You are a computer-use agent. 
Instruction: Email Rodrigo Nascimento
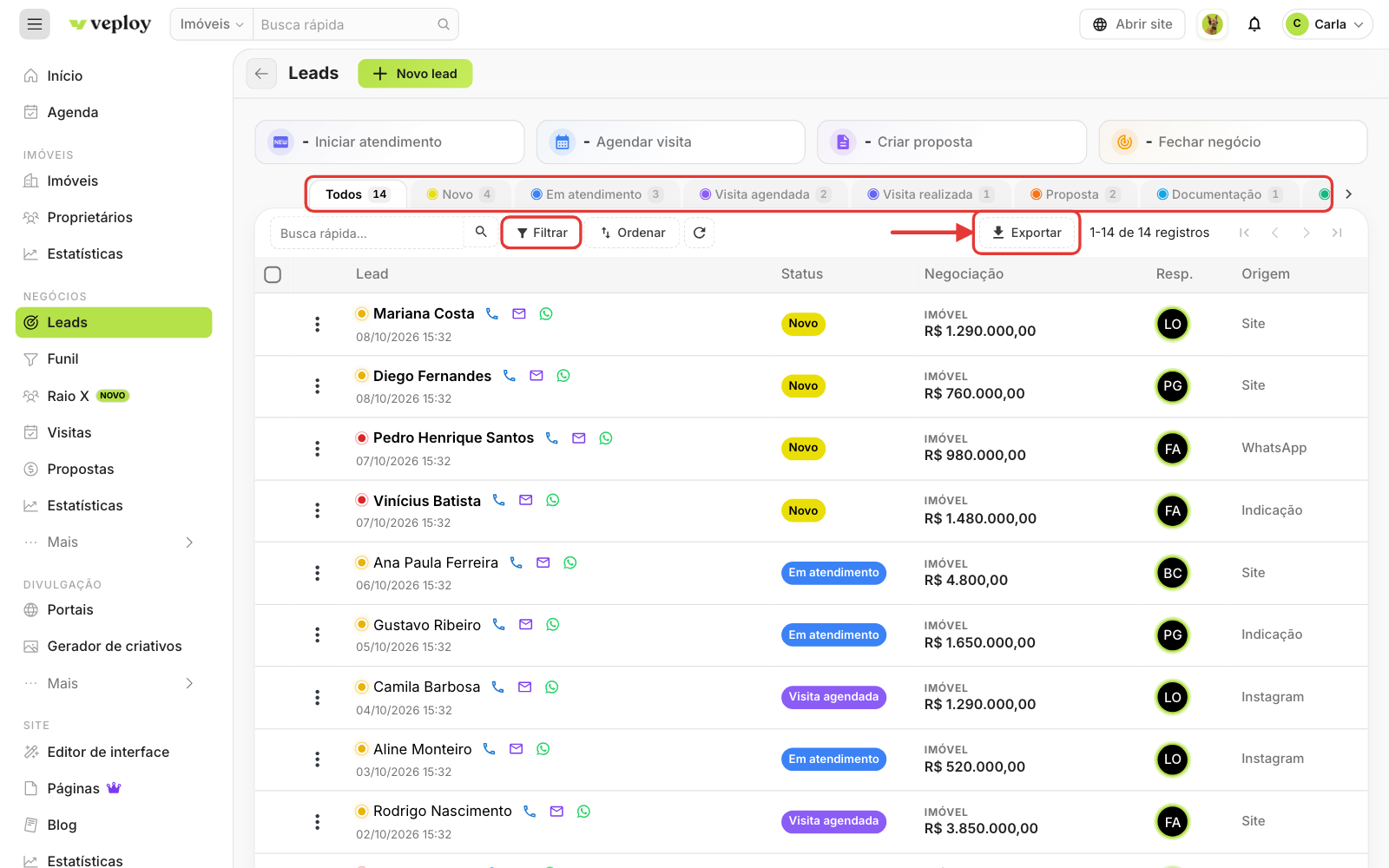pyautogui.click(x=557, y=811)
